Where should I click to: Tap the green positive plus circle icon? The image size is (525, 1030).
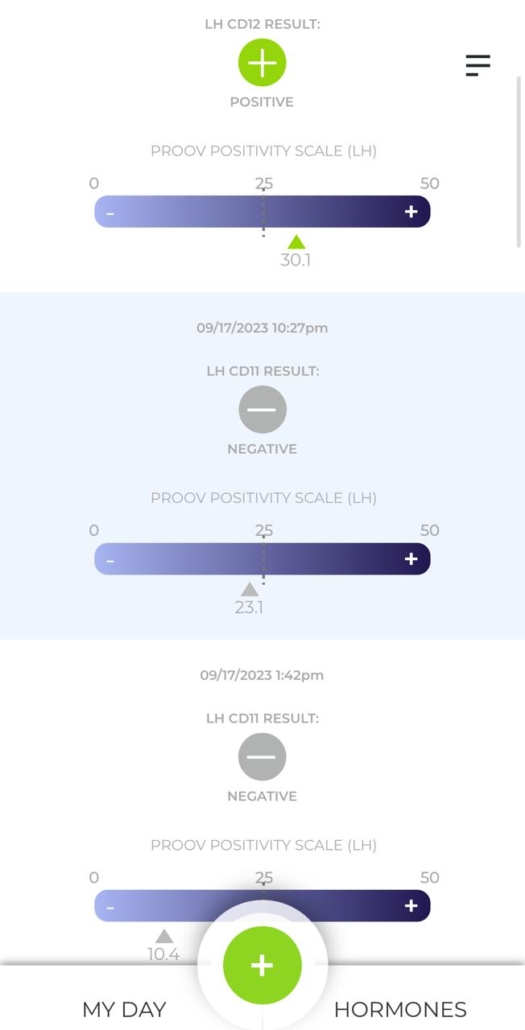point(262,62)
